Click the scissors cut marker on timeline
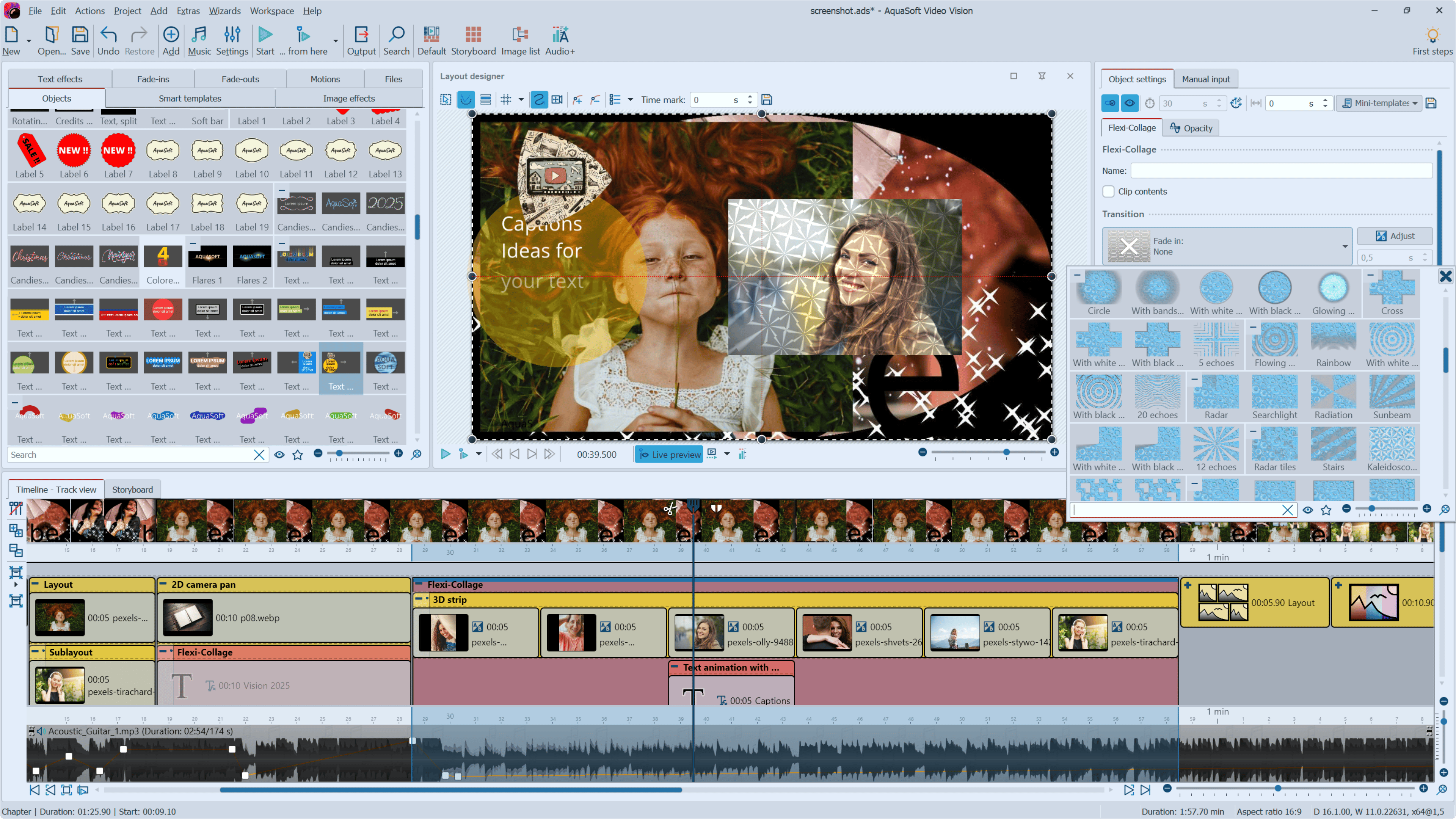1456x819 pixels. point(669,509)
